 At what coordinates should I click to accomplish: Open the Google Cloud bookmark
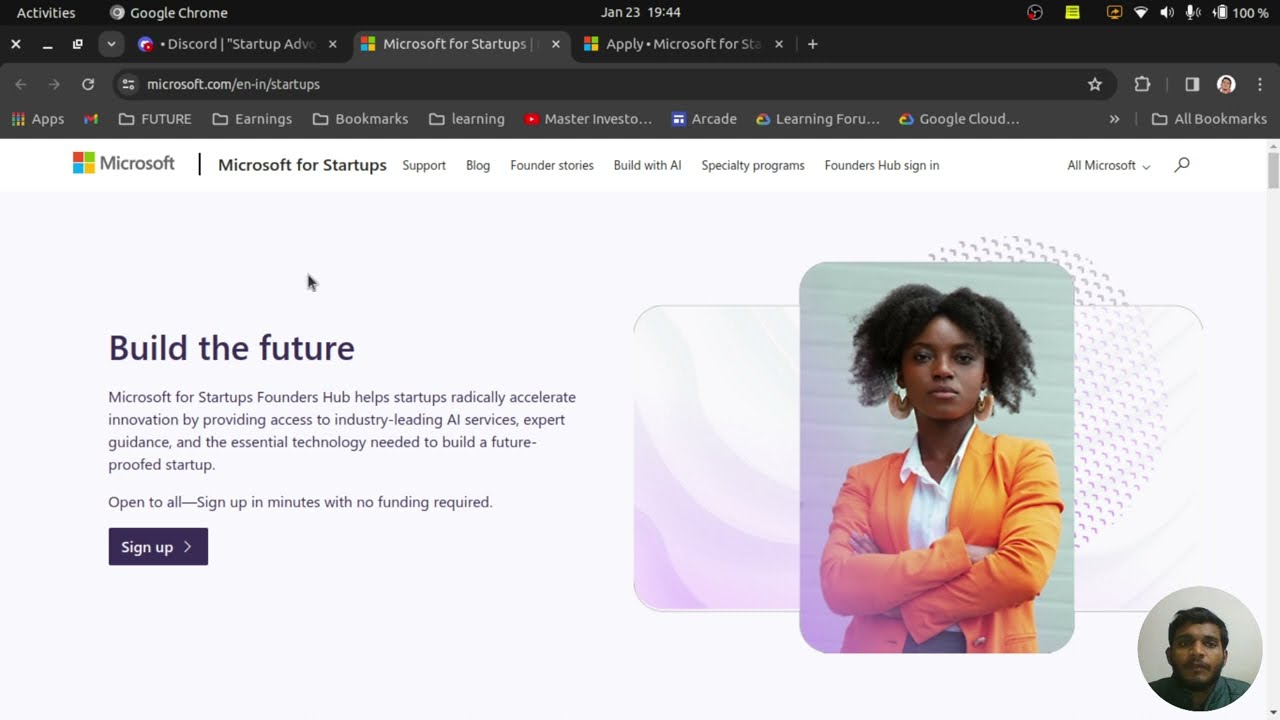pyautogui.click(x=959, y=119)
